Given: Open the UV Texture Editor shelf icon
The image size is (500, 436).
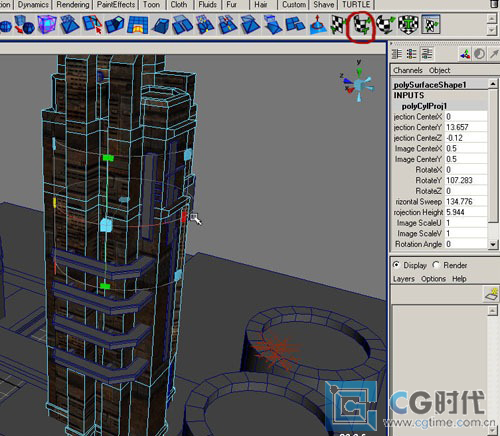Looking at the screenshot, I should pos(431,24).
